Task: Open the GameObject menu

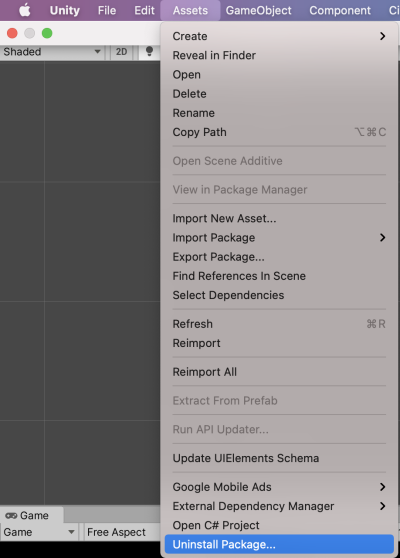Action: [x=258, y=10]
